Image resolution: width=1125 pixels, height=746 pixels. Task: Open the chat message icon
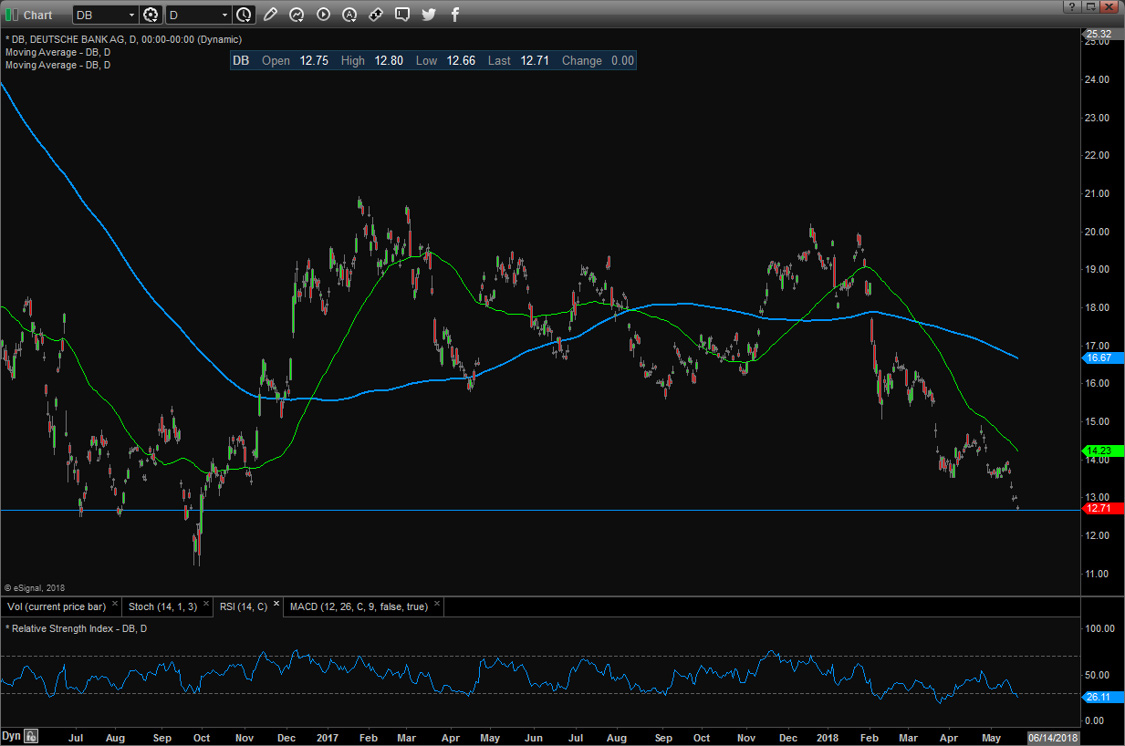(403, 14)
